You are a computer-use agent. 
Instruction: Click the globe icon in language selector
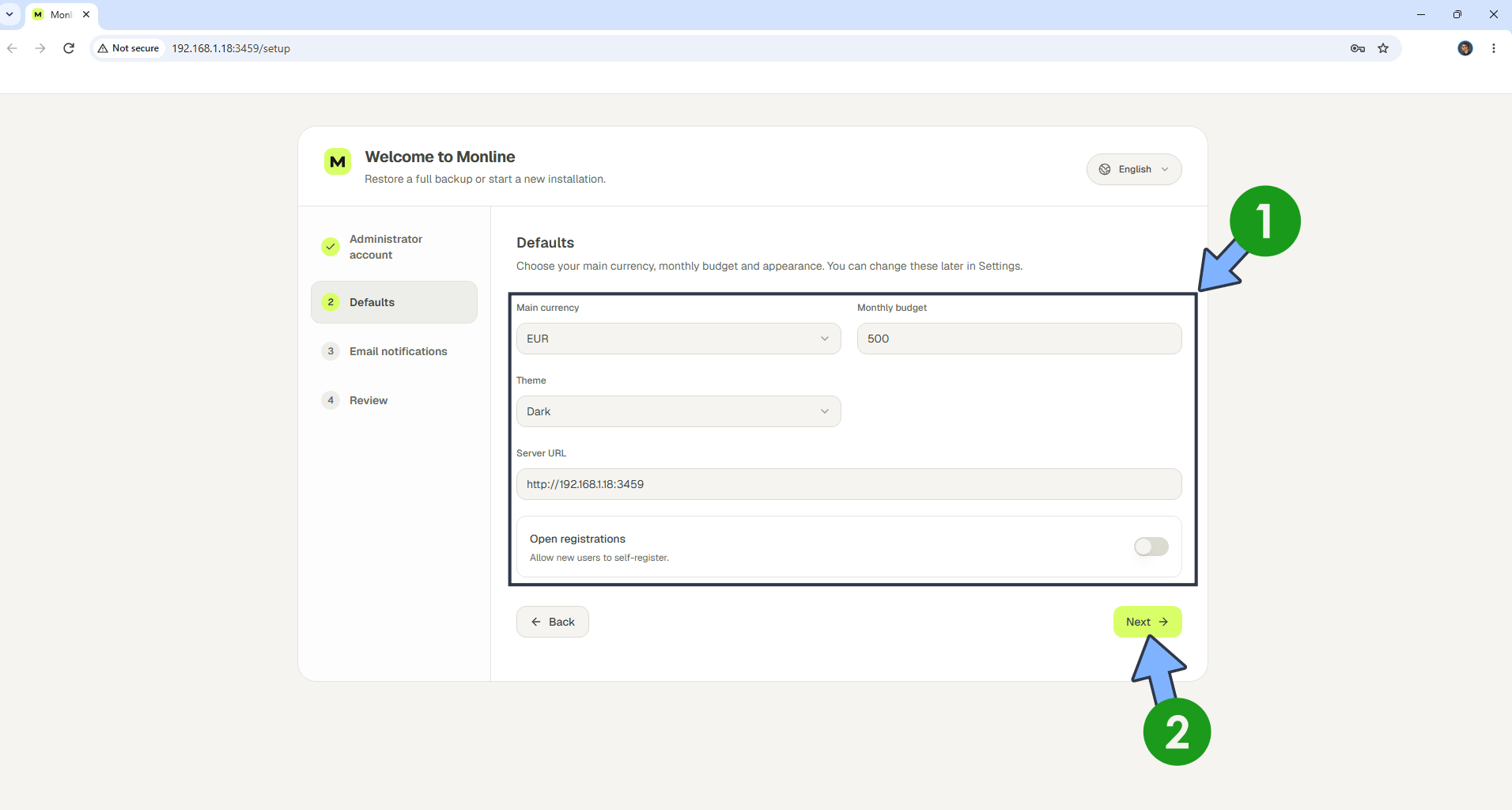(1105, 169)
